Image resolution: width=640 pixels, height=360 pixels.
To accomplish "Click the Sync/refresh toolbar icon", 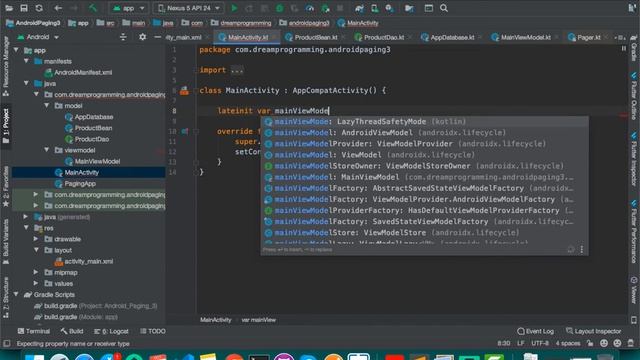I will tap(39, 8).
